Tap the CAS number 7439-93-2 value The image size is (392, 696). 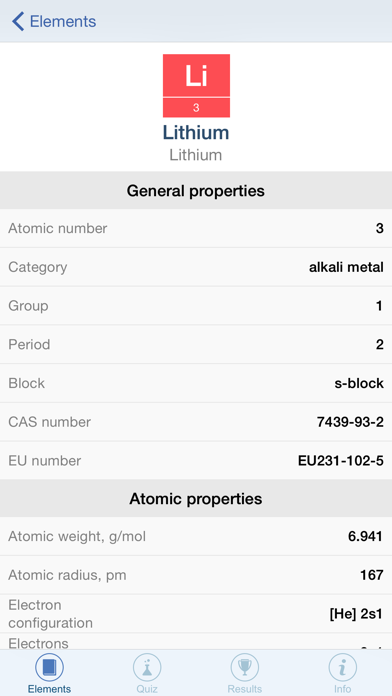click(350, 422)
